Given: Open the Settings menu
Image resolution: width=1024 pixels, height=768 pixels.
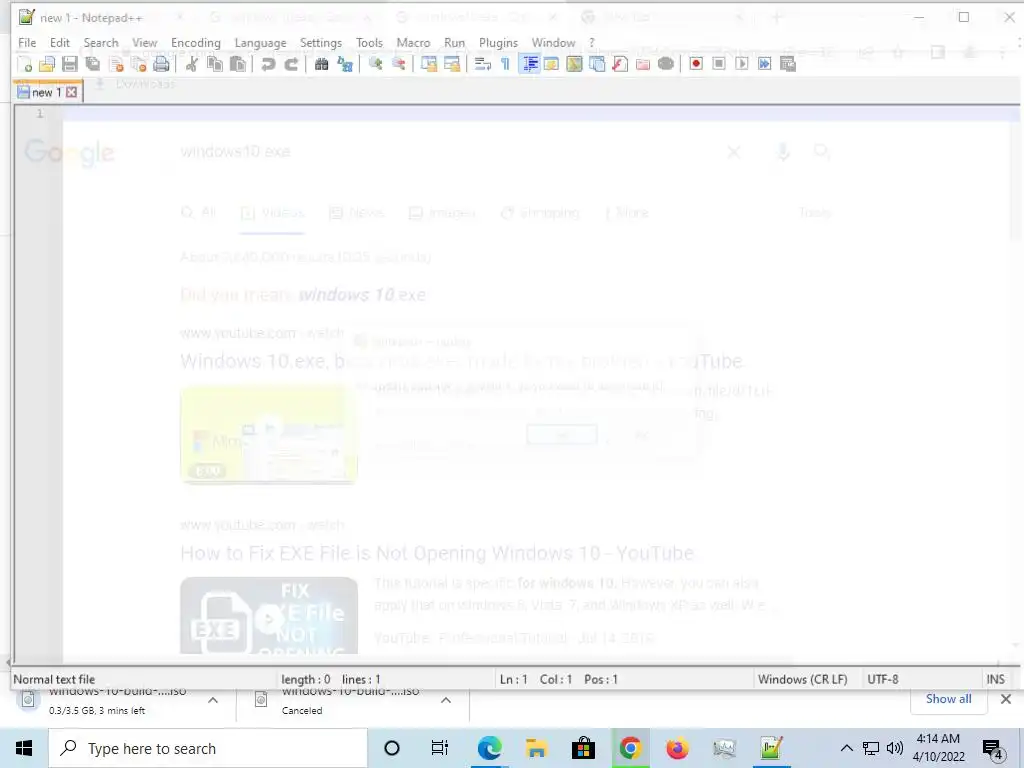Looking at the screenshot, I should (321, 42).
